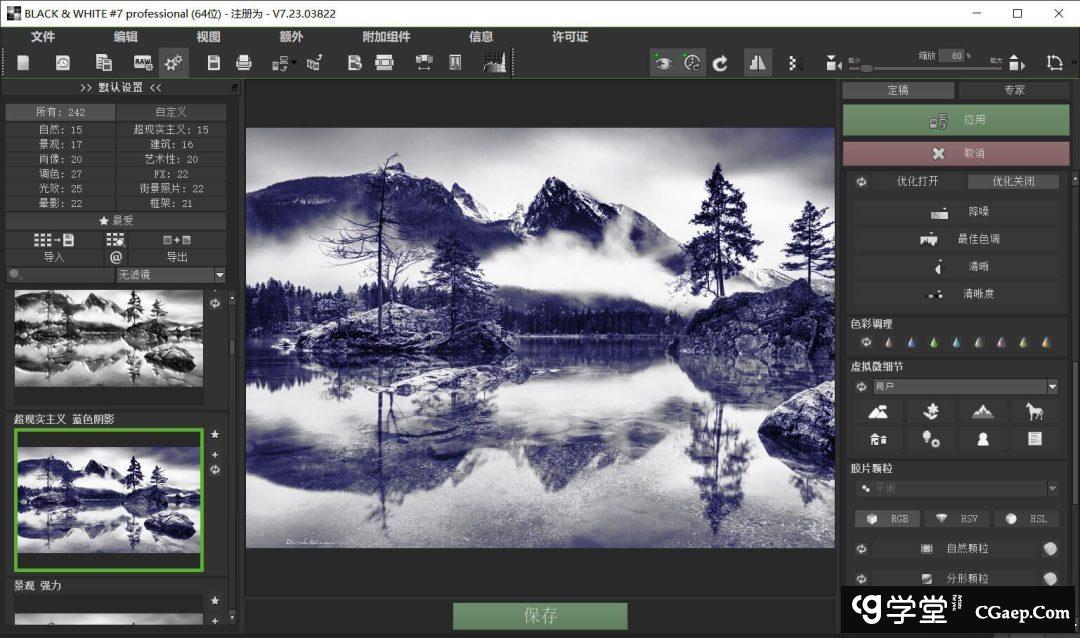Open the histogram icon in toolbar
Image resolution: width=1080 pixels, height=638 pixels.
pyautogui.click(x=494, y=63)
